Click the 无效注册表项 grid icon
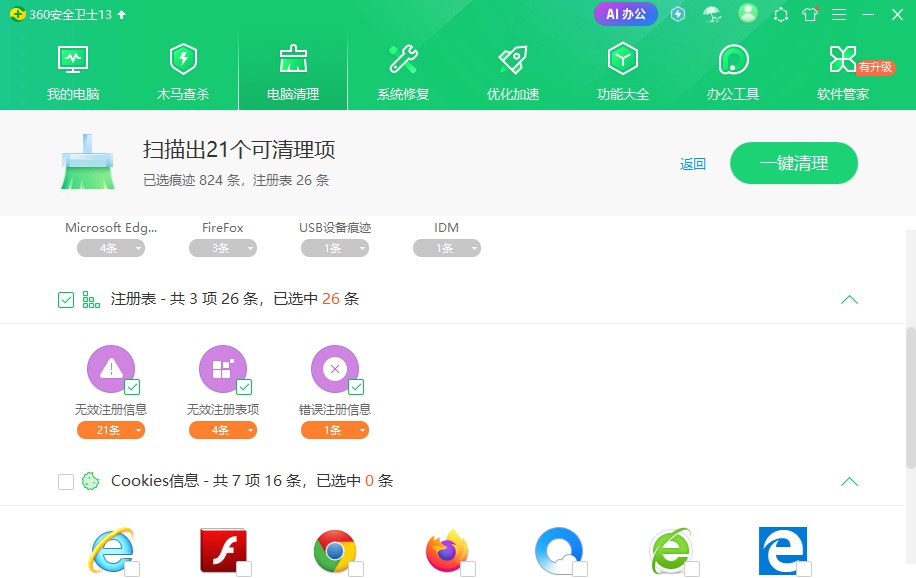Image resolution: width=916 pixels, height=578 pixels. tap(222, 369)
